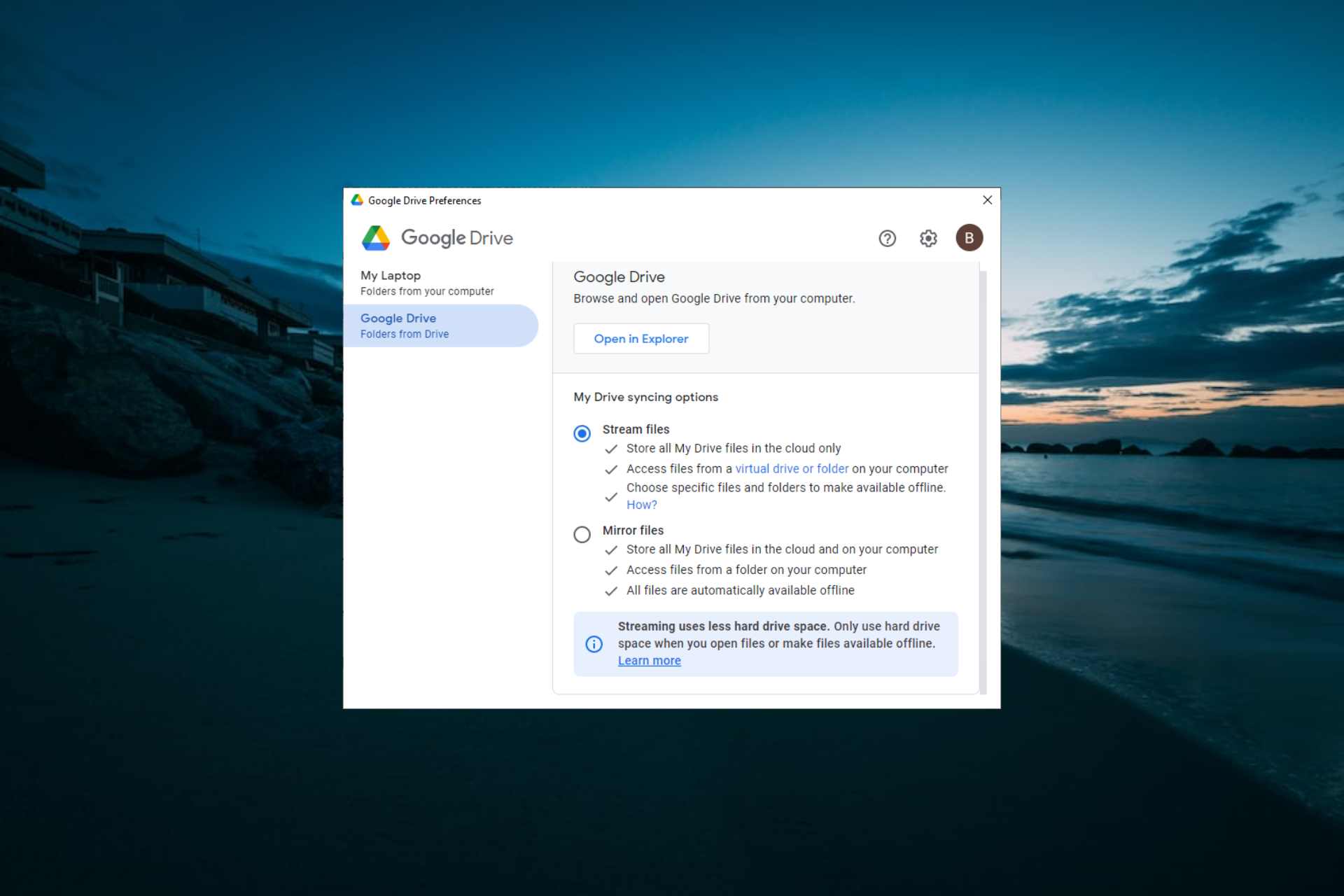Click the Open in Explorer button
Screen dimensions: 1344x896
pos(641,339)
